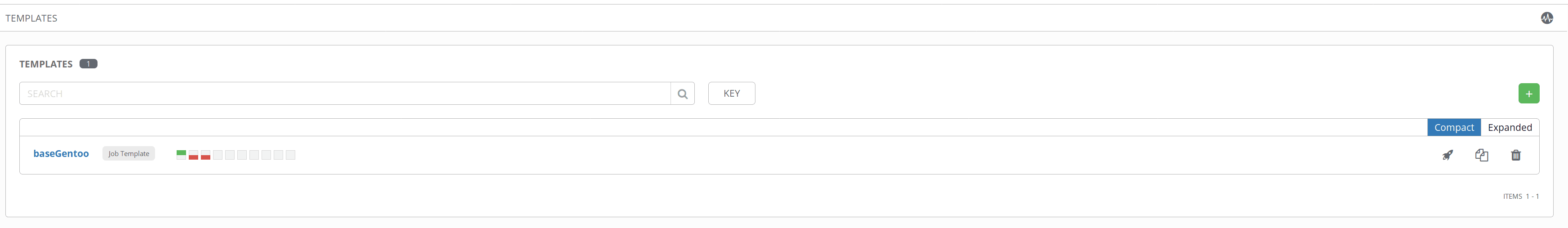Delete baseGentoo using the trash icon
The image size is (1568, 228).
(x=1516, y=155)
